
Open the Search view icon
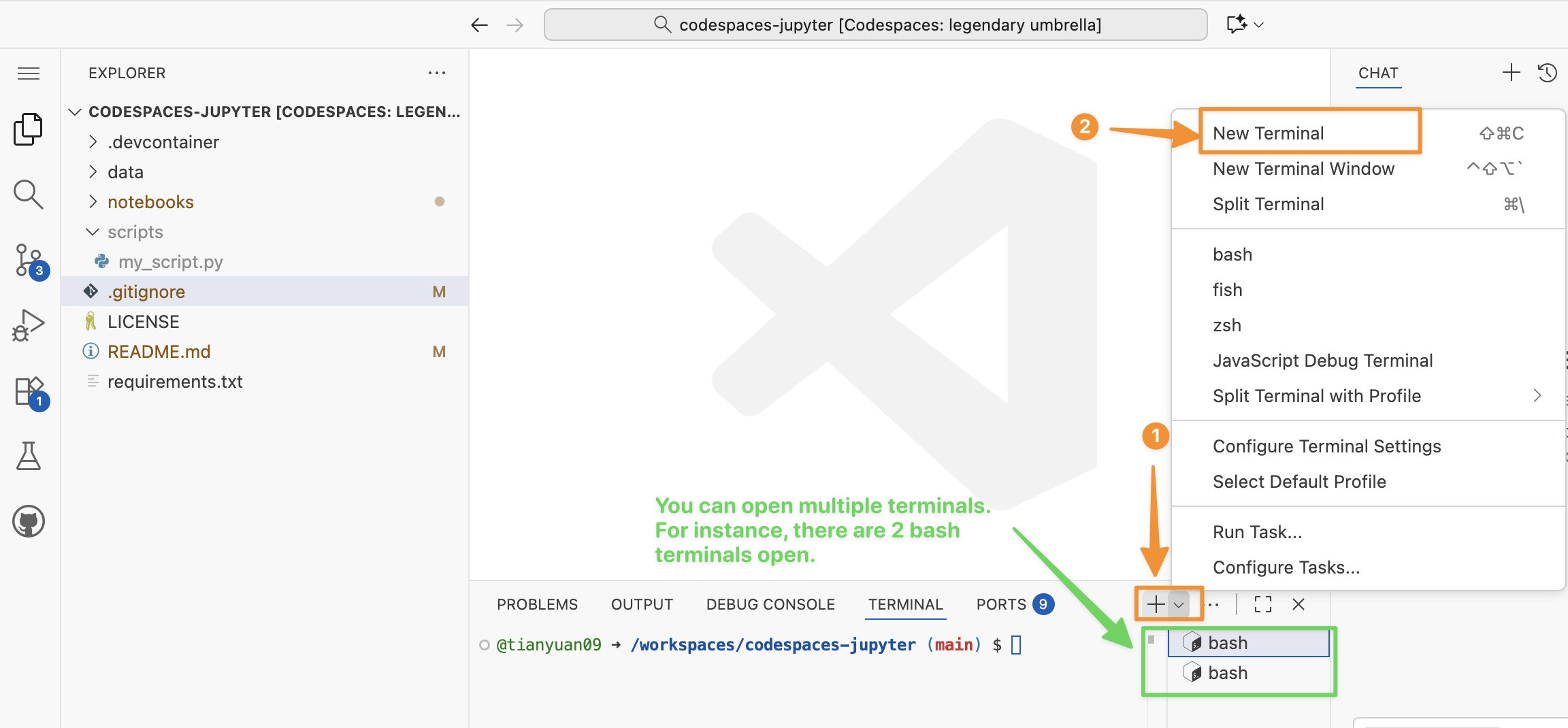[x=28, y=195]
